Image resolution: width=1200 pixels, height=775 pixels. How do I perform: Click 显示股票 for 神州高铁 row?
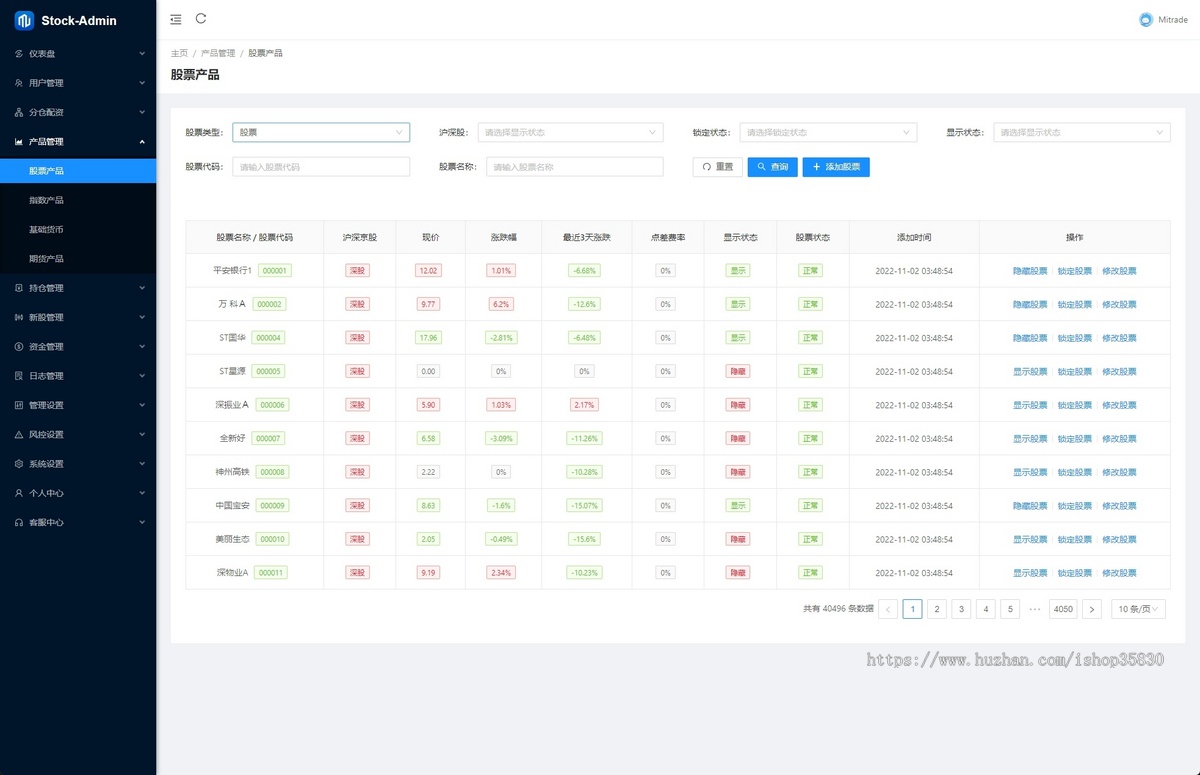coord(1030,472)
